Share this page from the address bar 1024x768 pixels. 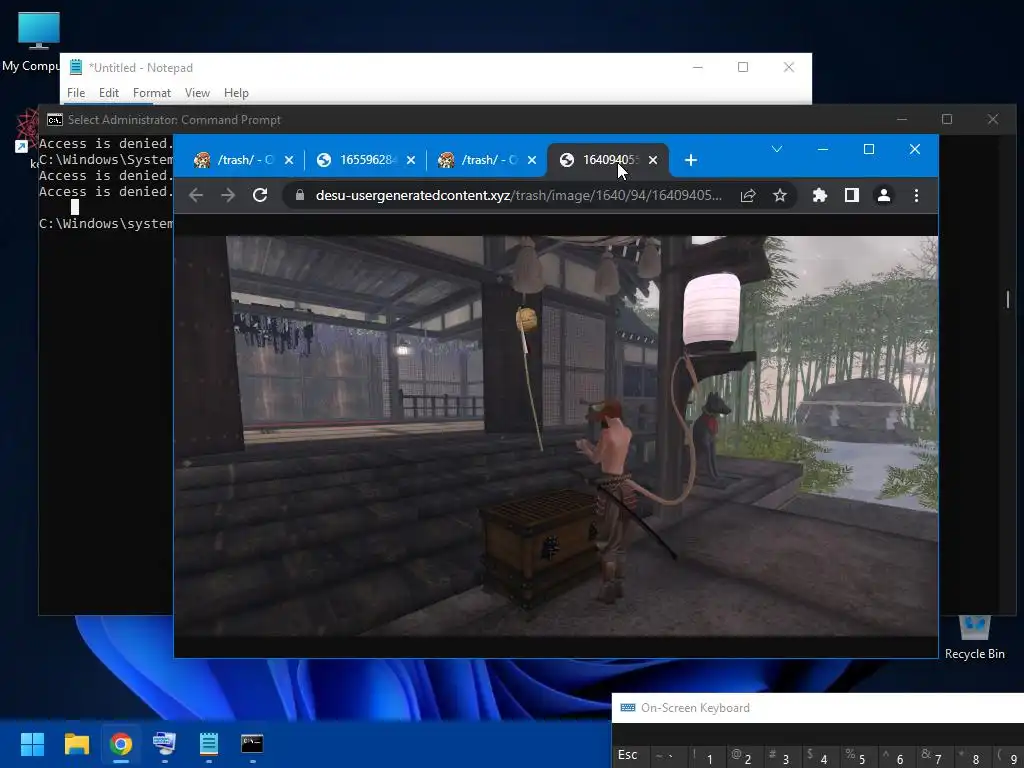[x=748, y=195]
